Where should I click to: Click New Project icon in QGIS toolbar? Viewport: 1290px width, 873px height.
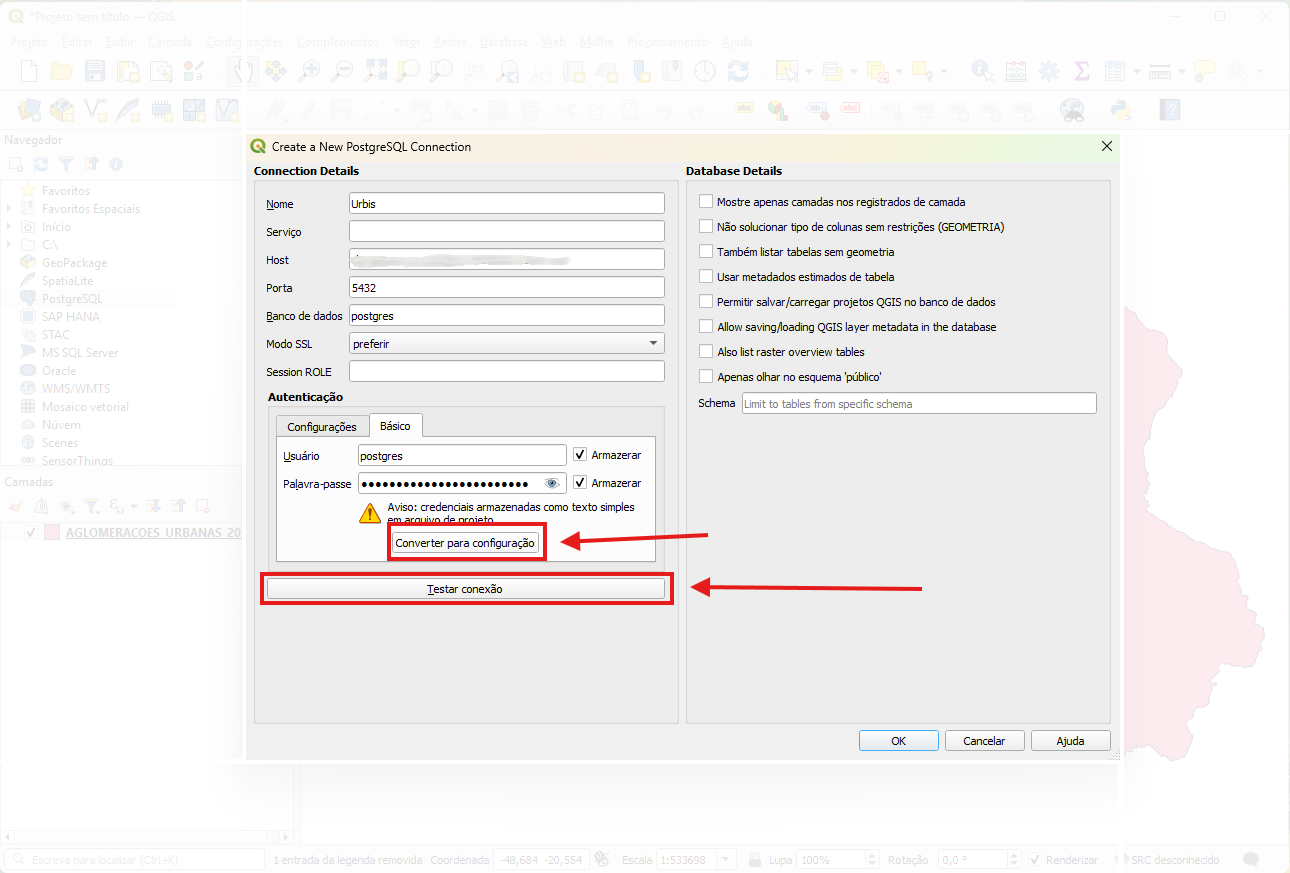point(29,71)
